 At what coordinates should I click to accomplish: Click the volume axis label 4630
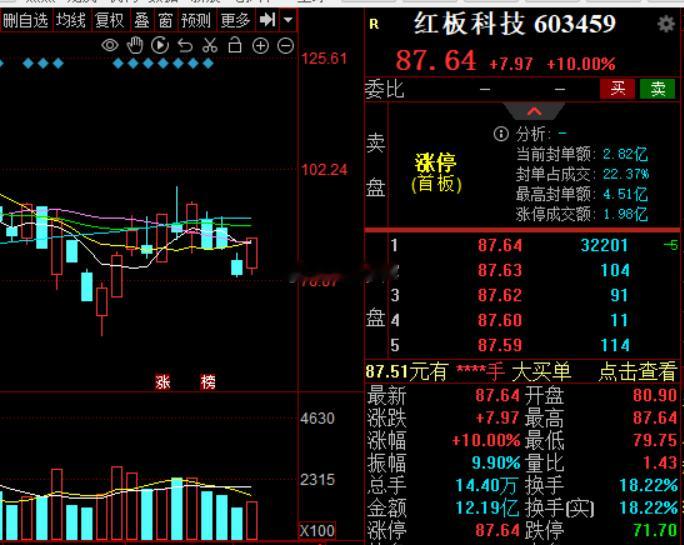pyautogui.click(x=317, y=418)
